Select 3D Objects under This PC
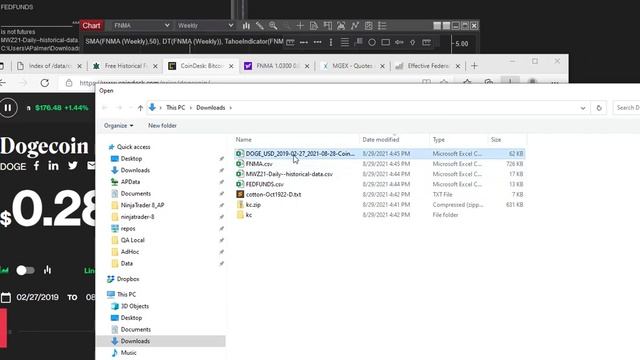Image resolution: width=640 pixels, height=360 pixels. click(x=135, y=306)
